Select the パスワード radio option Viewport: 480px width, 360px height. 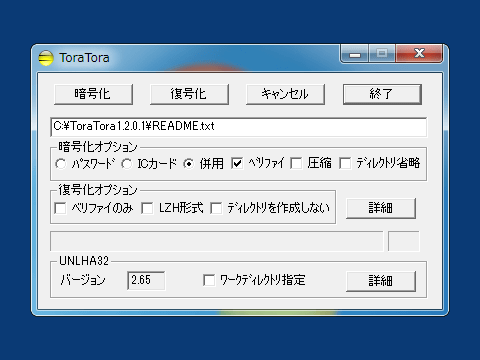(61, 164)
